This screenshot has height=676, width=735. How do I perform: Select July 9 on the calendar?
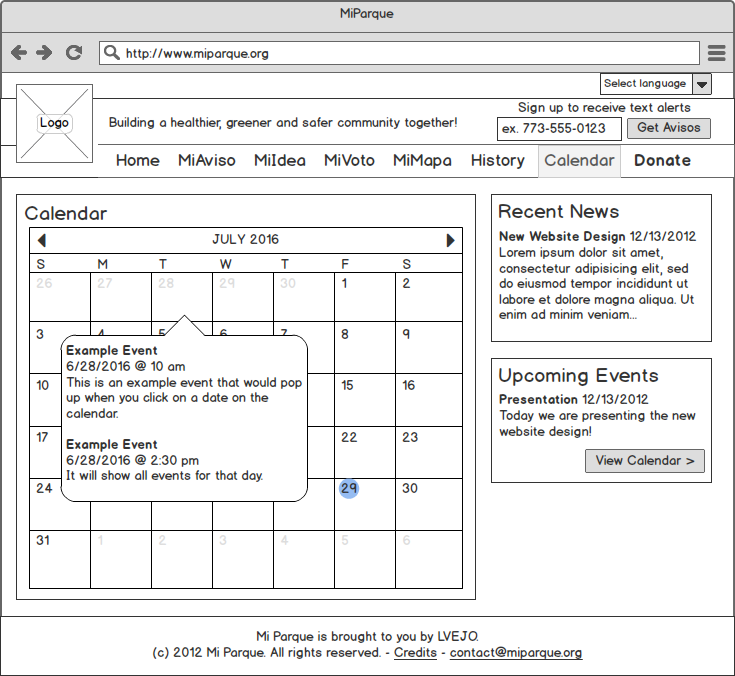[428, 347]
